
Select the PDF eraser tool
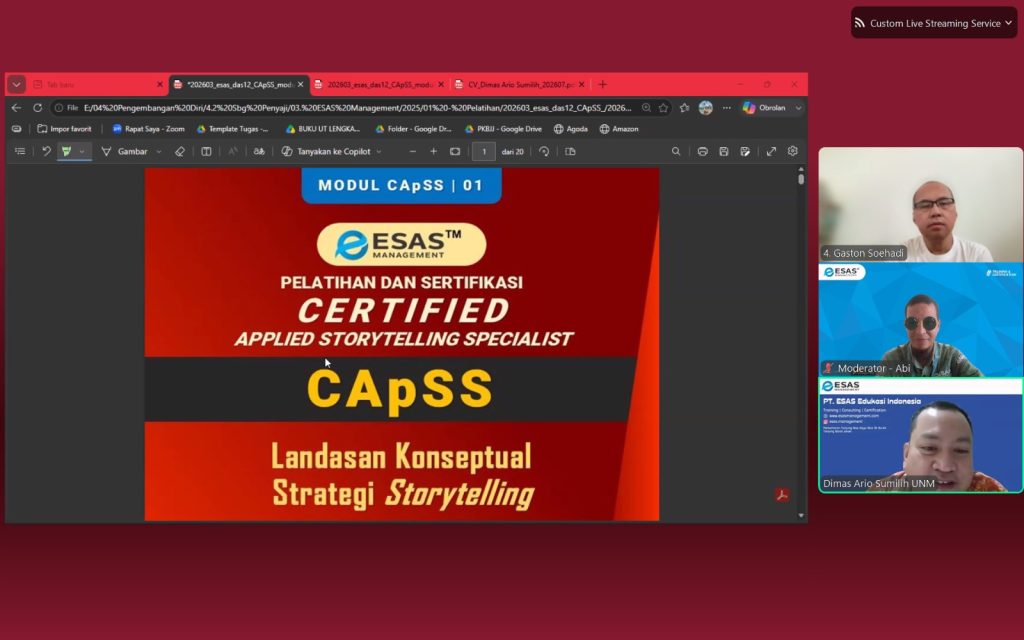180,152
